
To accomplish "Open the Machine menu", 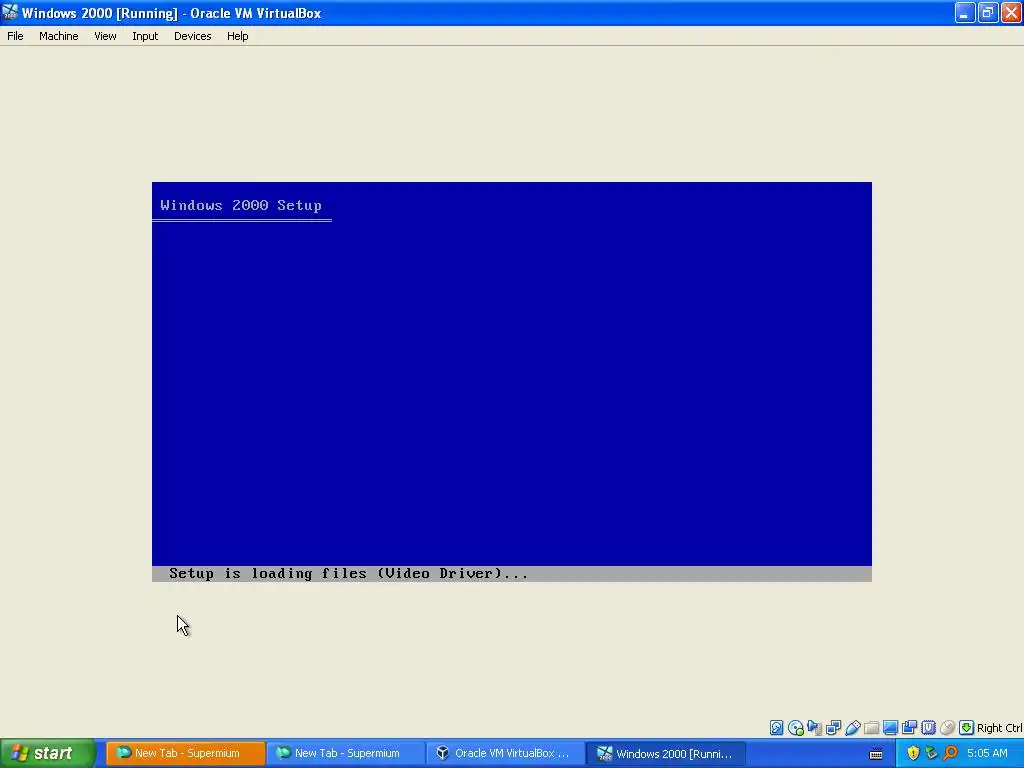I will 59,36.
